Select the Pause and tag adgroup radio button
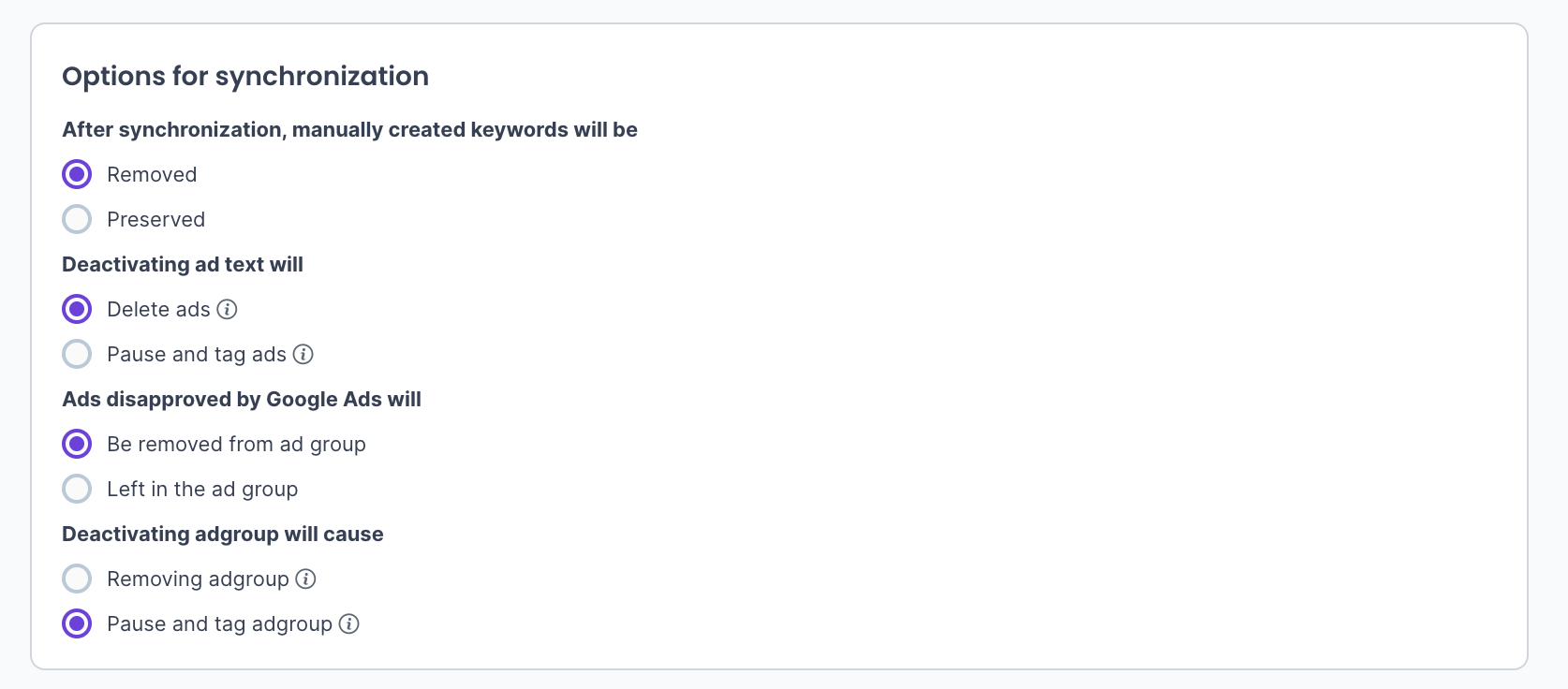The image size is (1568, 689). (x=77, y=623)
